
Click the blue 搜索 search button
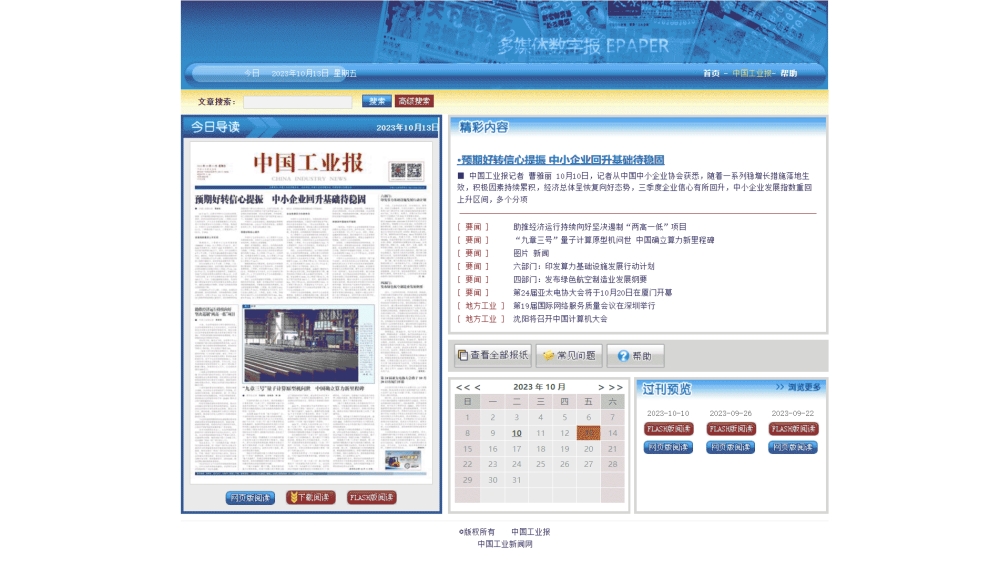376,101
